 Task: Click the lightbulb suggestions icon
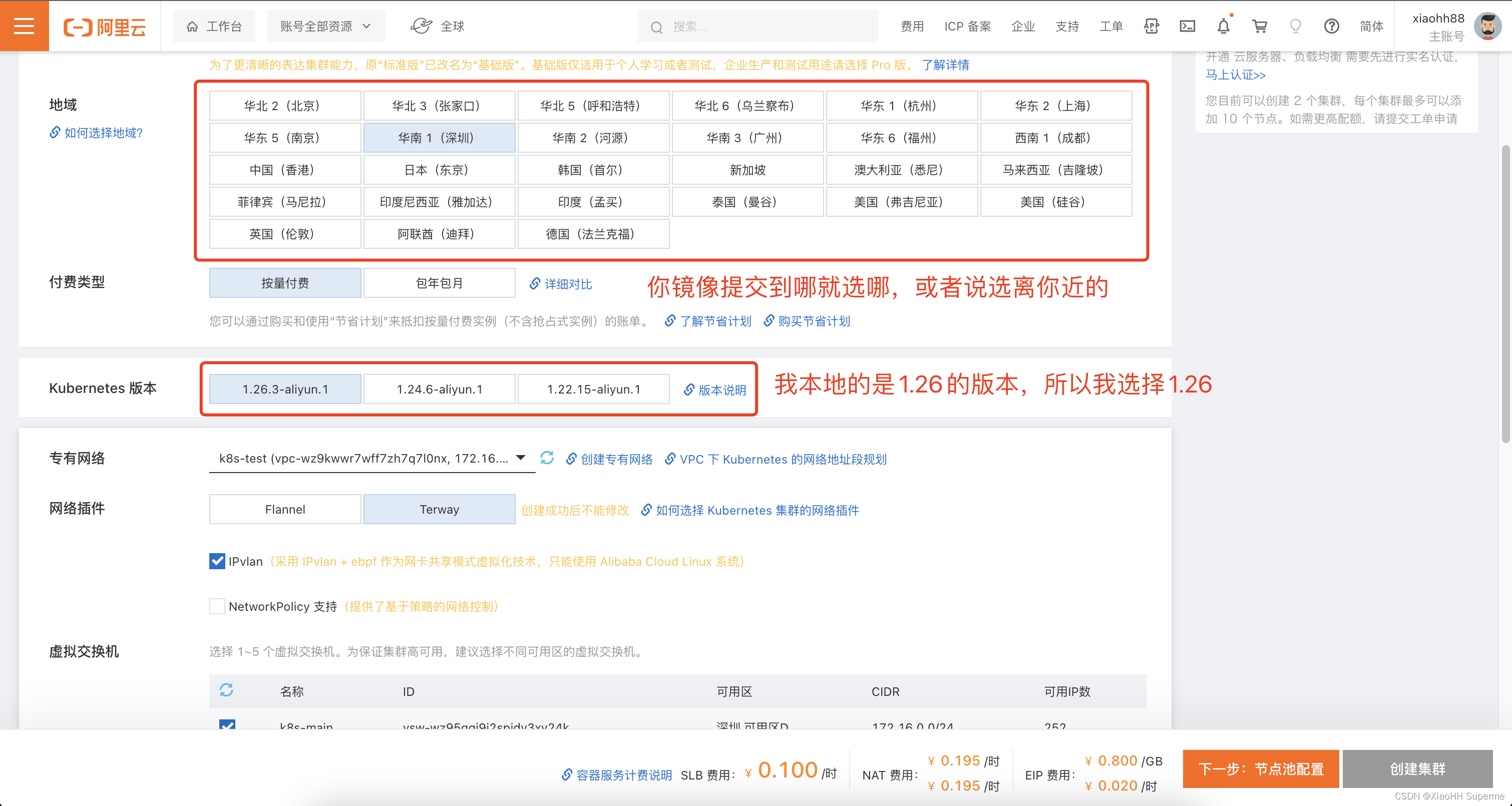point(1295,27)
